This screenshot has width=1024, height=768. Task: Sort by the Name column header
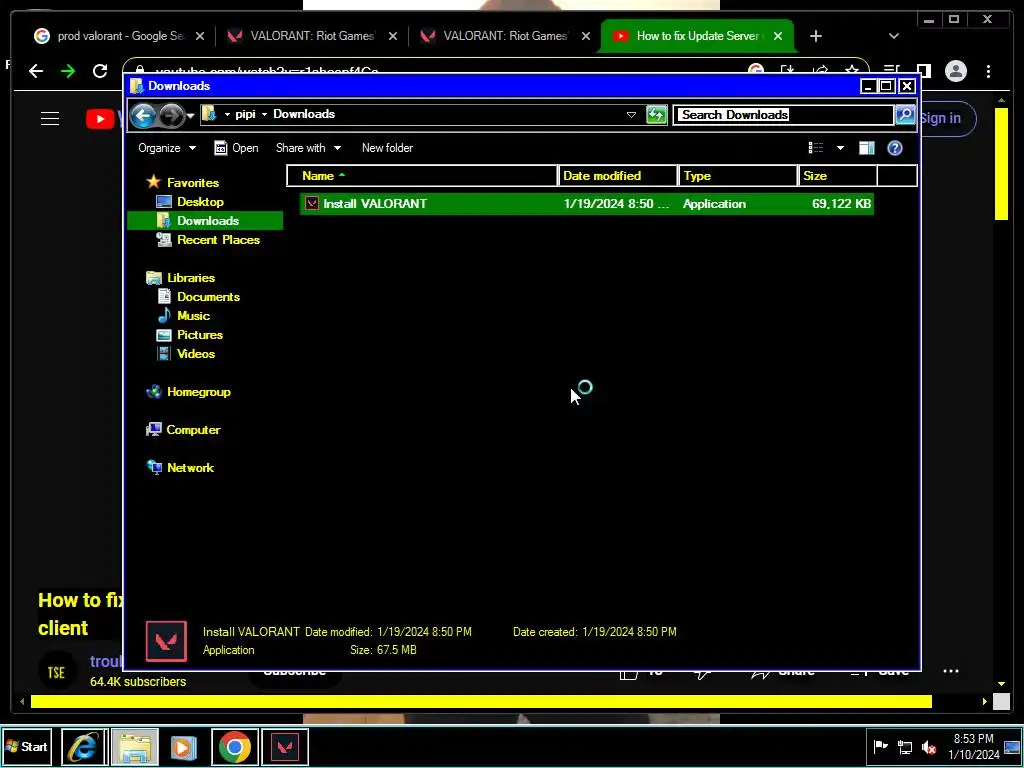coord(422,176)
